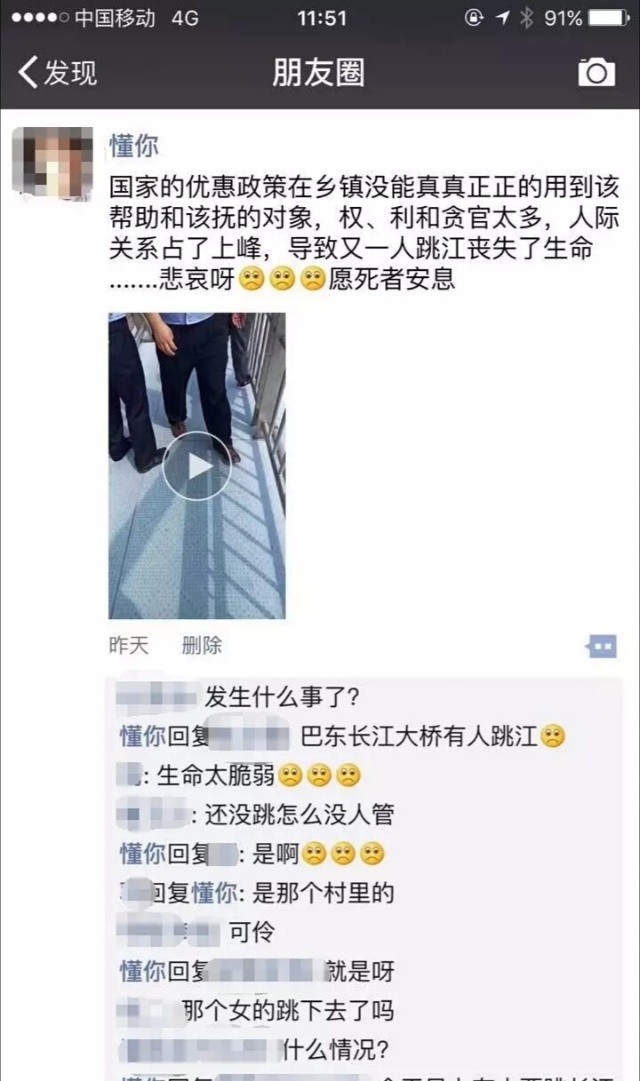Reply to comment 发生什么事了?
Screen dimensions: 640x1081
pos(282,697)
